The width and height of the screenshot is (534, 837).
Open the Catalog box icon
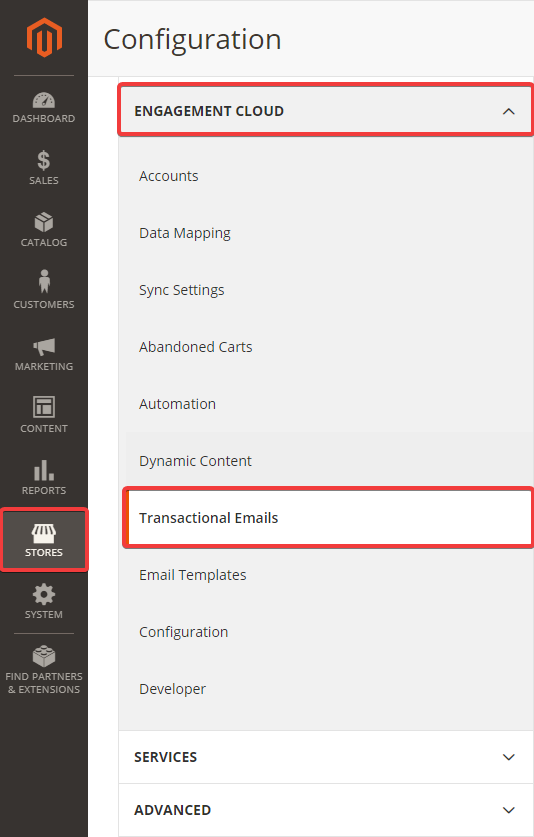[44, 222]
